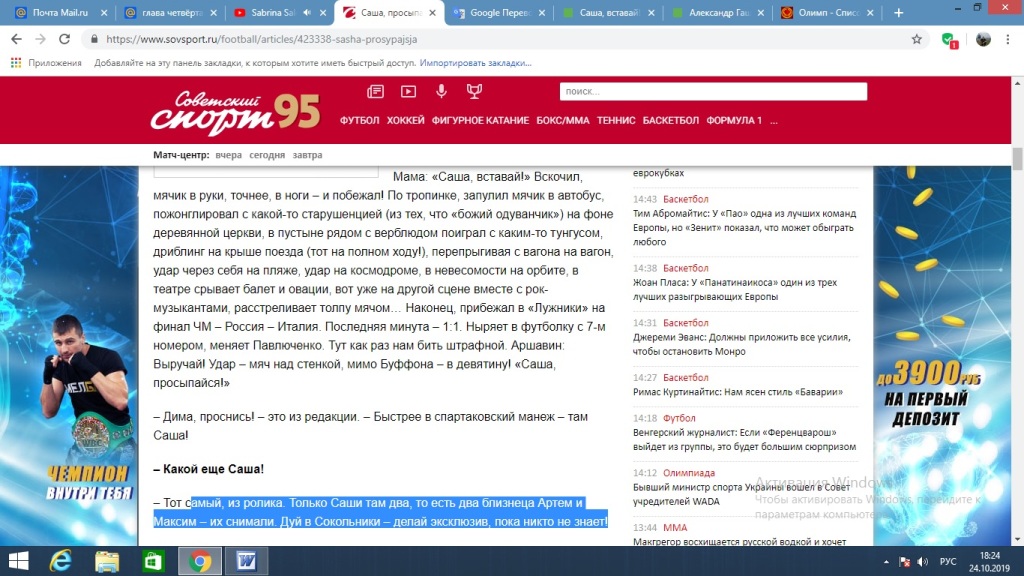Open the Олимпиада category label at 14:12
The height and width of the screenshot is (576, 1024).
click(689, 473)
